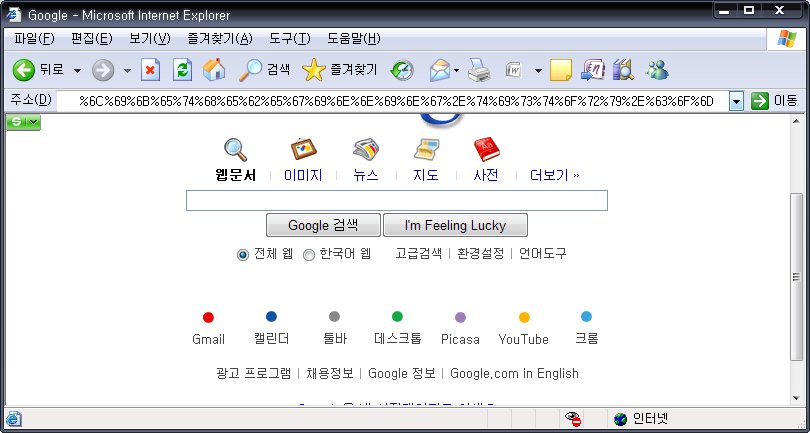810x433 pixels.
Task: Open the 즐겨찾기(A) menu
Action: [220, 39]
